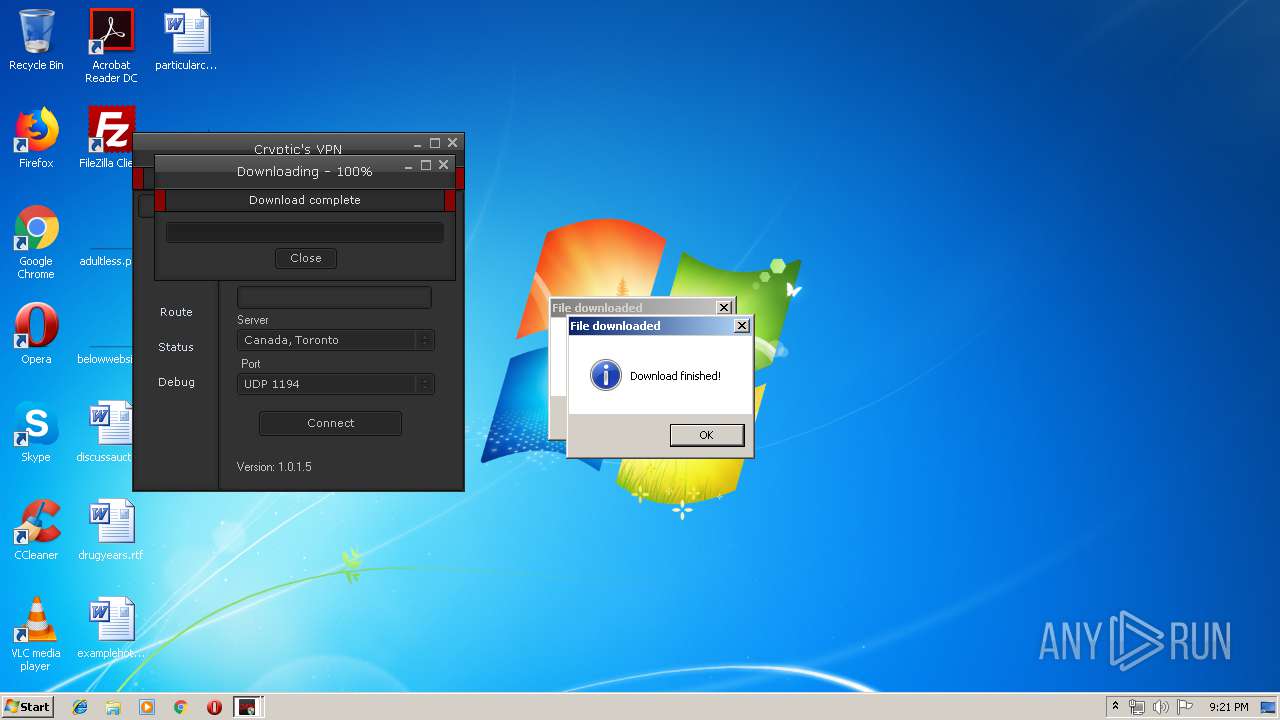This screenshot has width=1280, height=720.
Task: Maximize the Cryptic's VPN window
Action: tap(435, 143)
